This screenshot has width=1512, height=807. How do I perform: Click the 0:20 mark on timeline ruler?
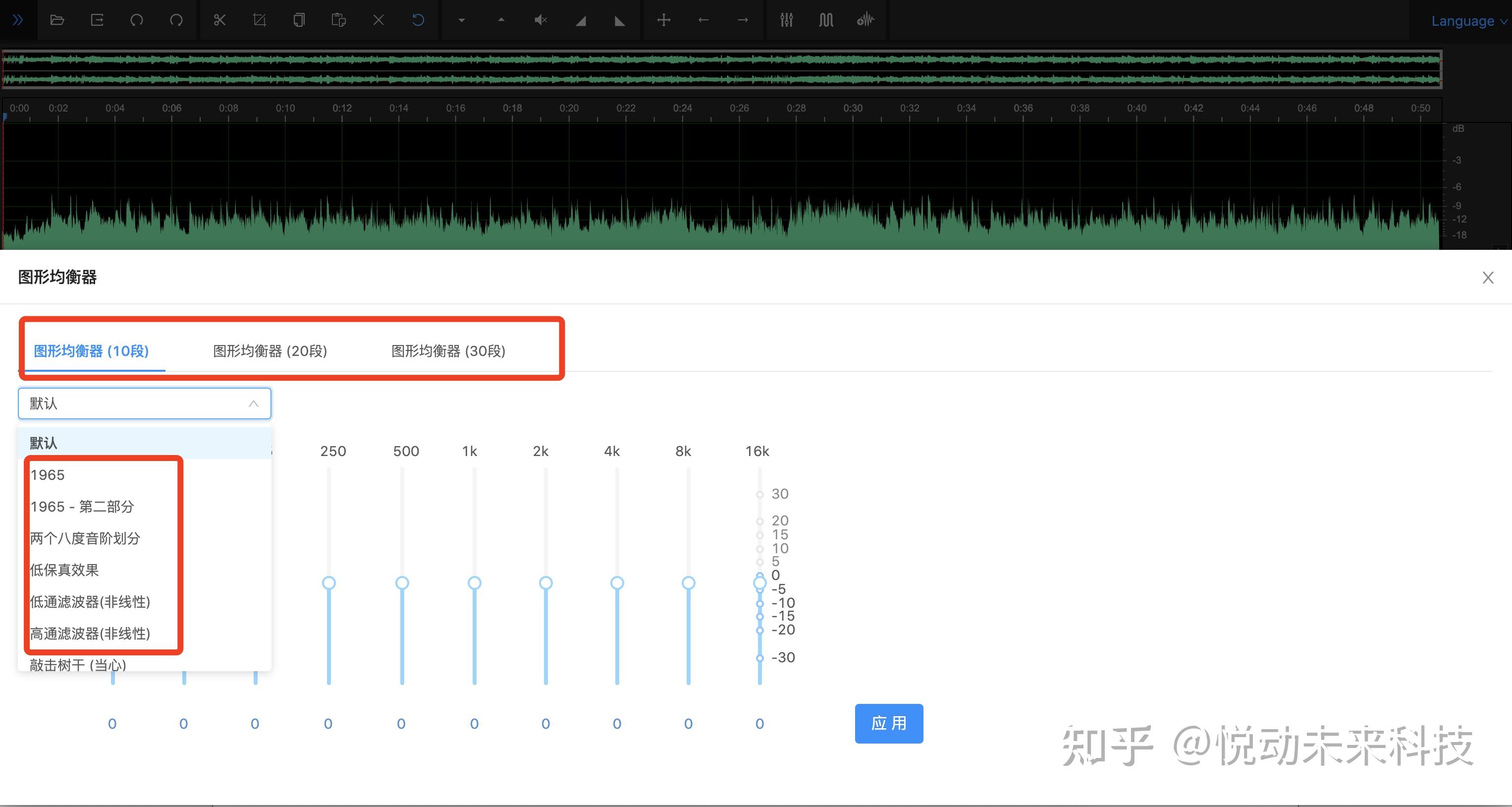click(569, 108)
